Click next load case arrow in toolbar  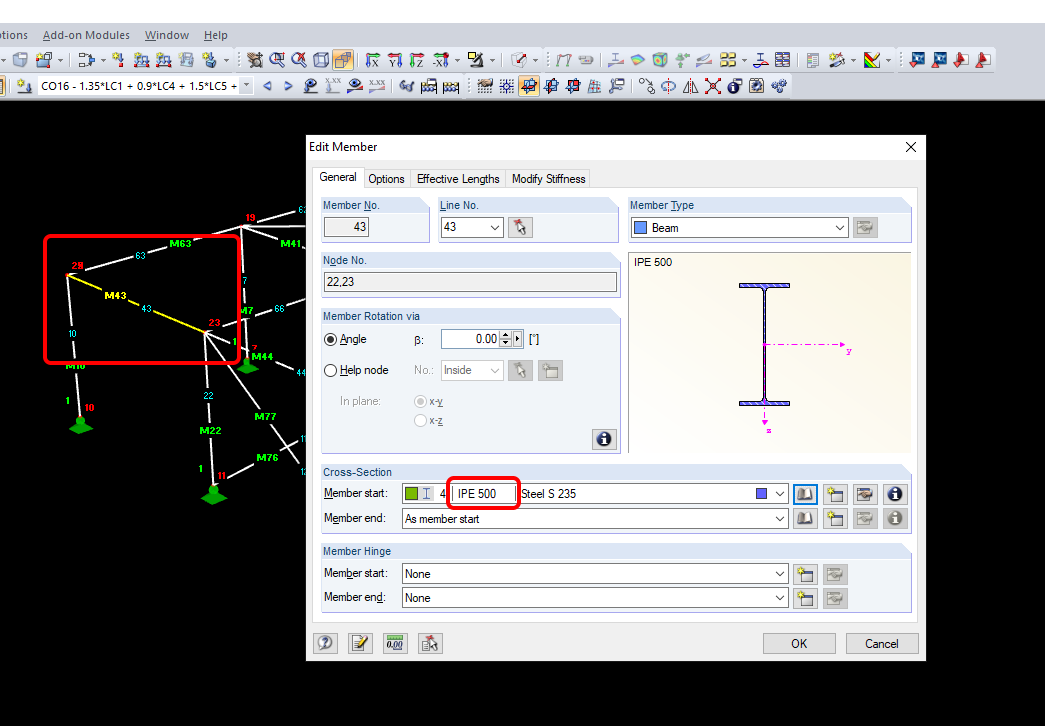click(x=289, y=86)
